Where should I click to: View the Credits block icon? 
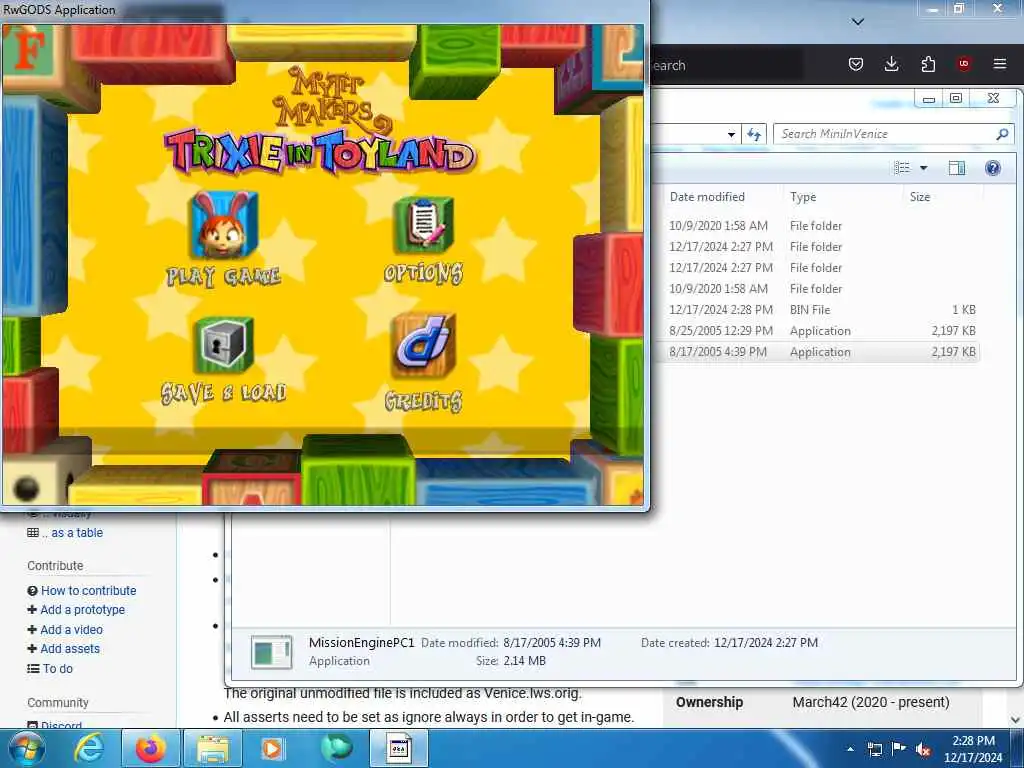tap(423, 346)
